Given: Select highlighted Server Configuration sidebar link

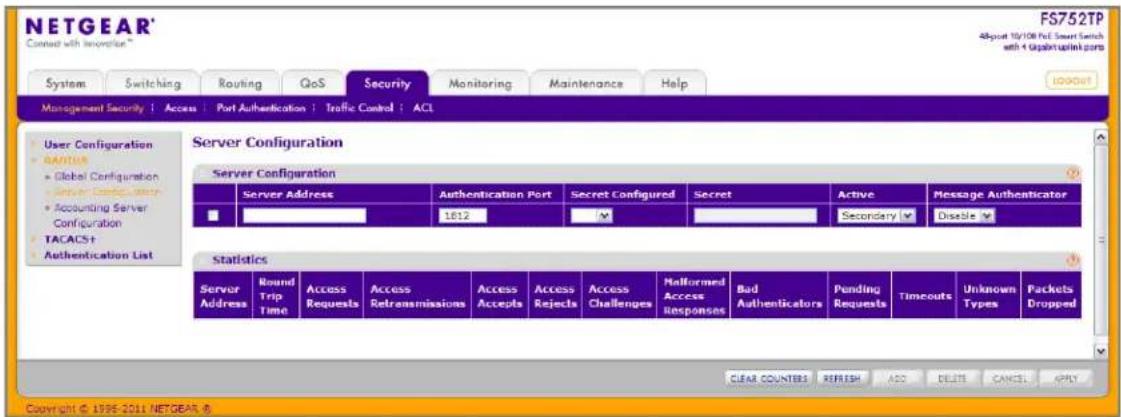Looking at the screenshot, I should tap(107, 192).
